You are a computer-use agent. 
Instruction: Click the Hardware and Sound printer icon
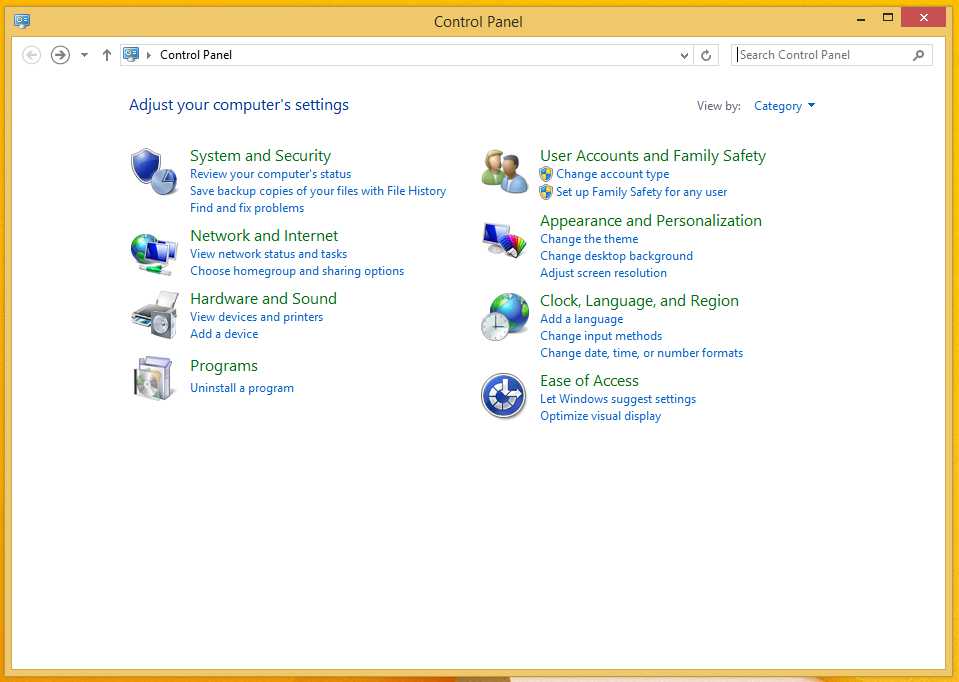(x=153, y=315)
